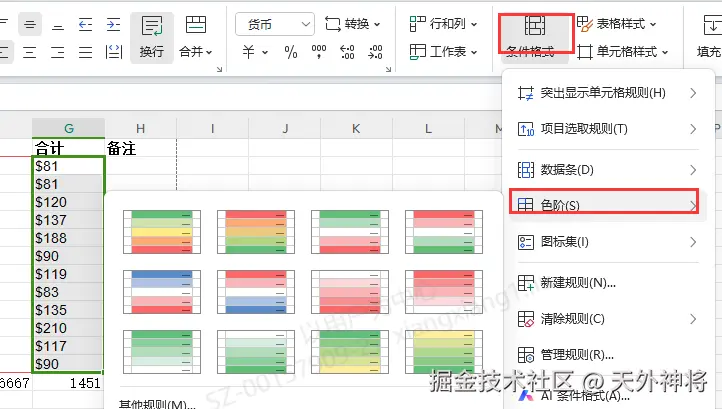Choose New Rule (新建规则) menu item
722x409 pixels.
608,282
